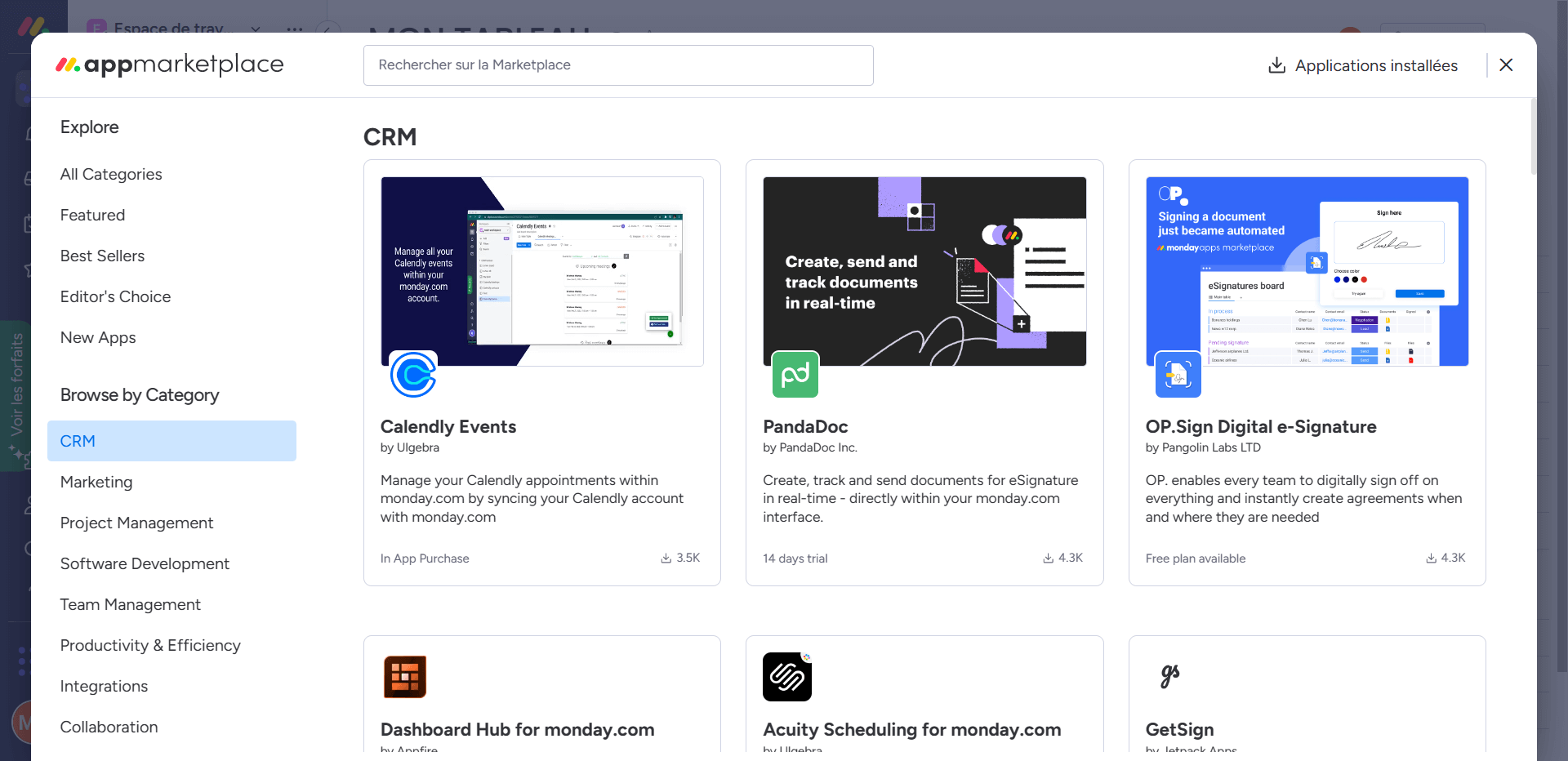Open the Dashboard Hub app icon

click(405, 677)
